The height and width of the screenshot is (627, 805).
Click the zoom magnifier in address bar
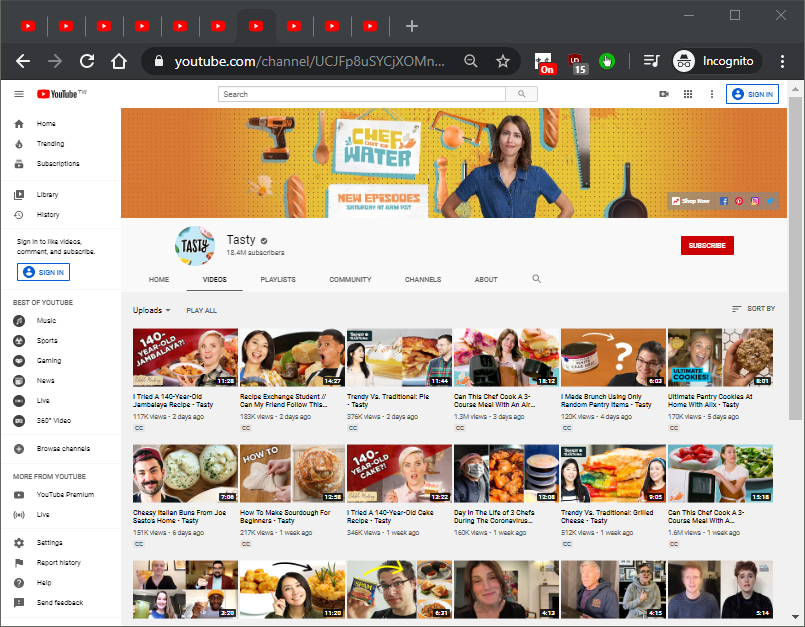(x=470, y=62)
